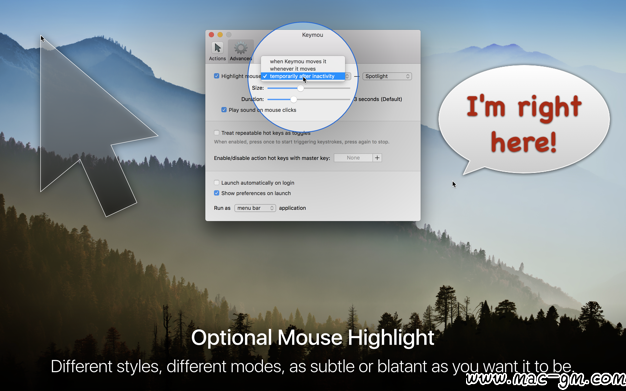This screenshot has height=391, width=626.
Task: Toggle the Highlight mouse checkbox
Action: click(216, 76)
